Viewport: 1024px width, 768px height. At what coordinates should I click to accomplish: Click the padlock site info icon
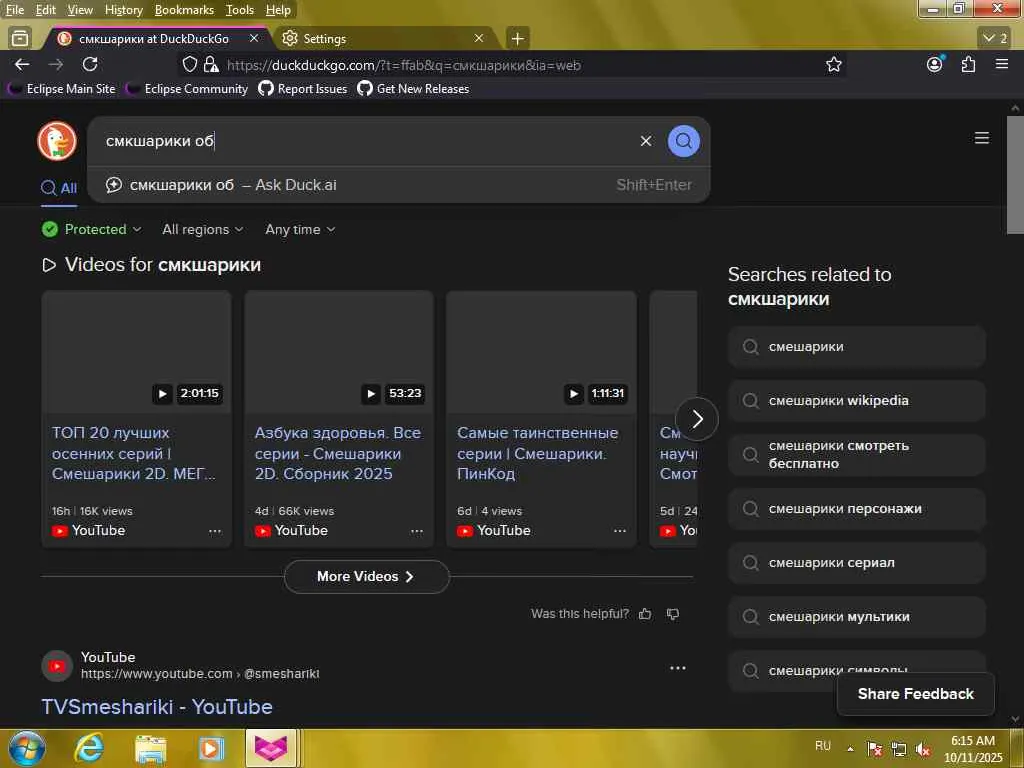point(210,64)
